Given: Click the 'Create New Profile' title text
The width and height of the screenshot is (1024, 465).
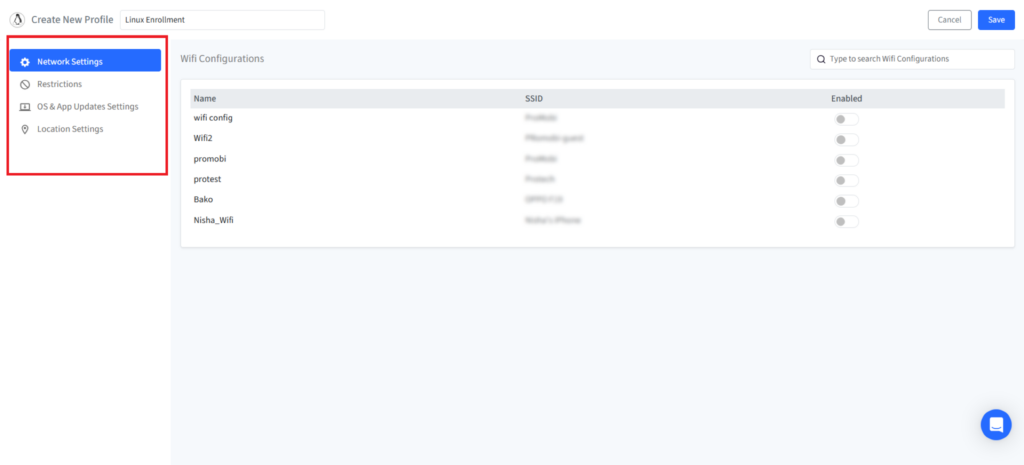Looking at the screenshot, I should click(72, 20).
